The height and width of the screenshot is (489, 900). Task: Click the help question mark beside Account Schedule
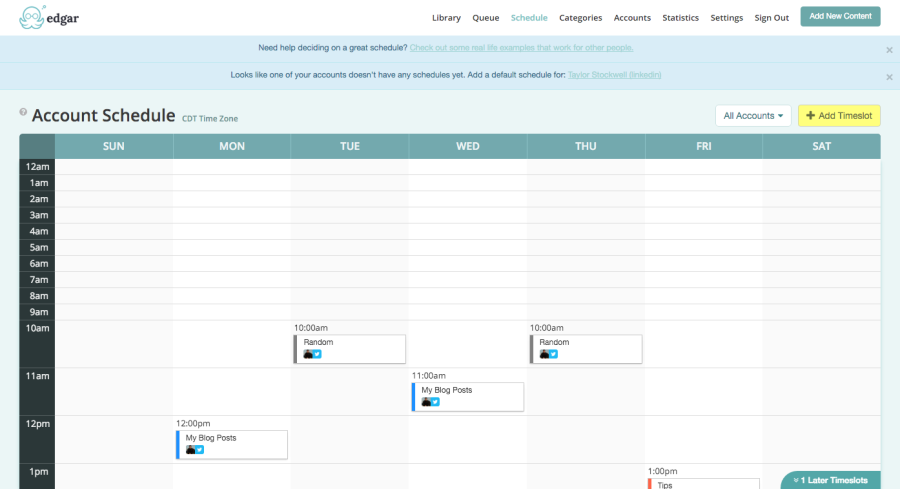23,112
